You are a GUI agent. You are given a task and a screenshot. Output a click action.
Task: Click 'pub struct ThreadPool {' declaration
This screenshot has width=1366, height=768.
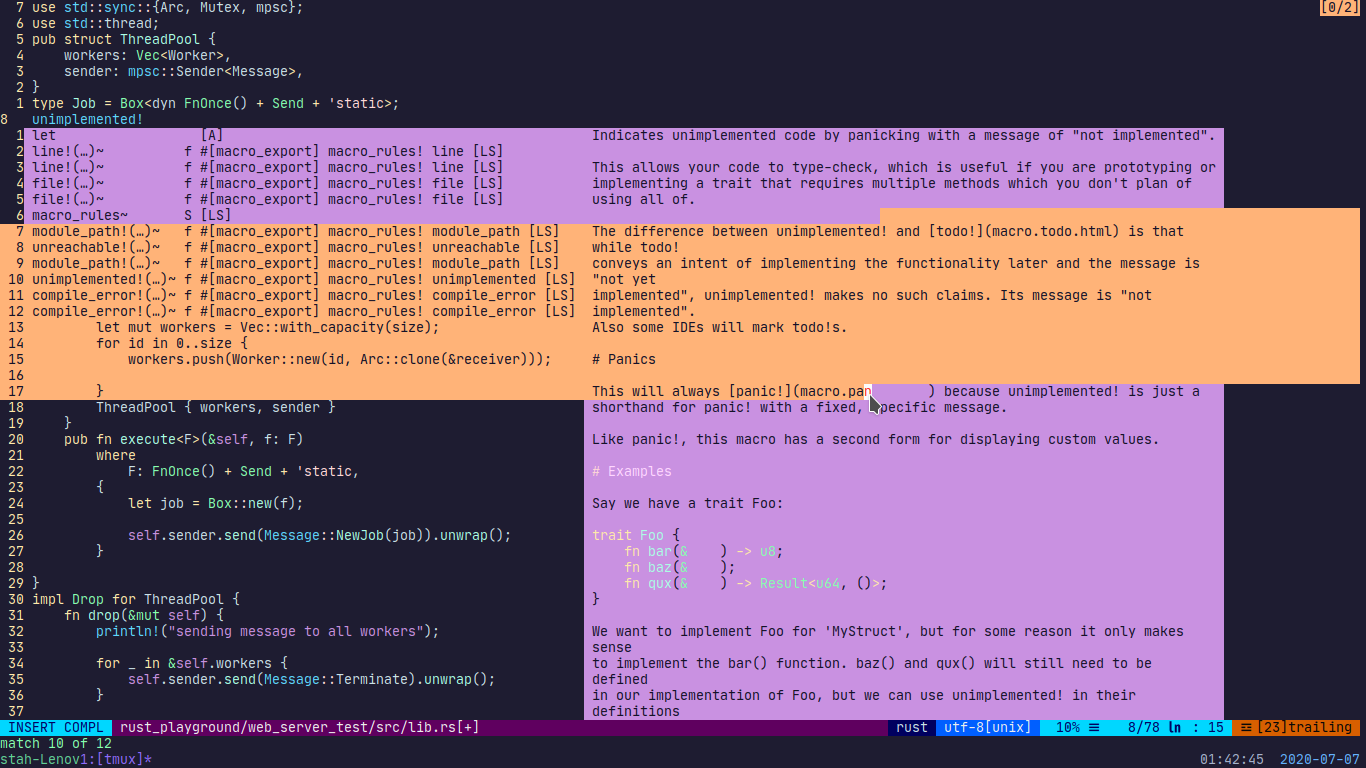point(124,39)
